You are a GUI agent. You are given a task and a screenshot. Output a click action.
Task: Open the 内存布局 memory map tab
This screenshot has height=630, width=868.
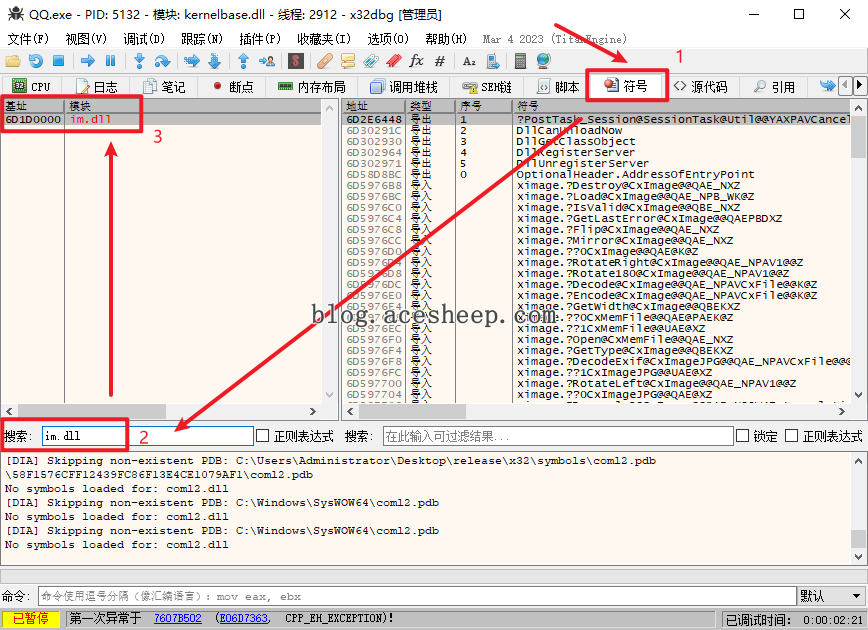click(312, 87)
